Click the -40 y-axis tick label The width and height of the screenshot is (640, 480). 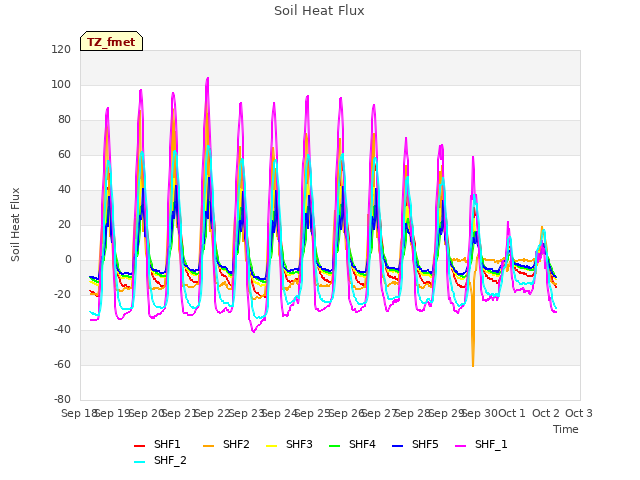(62, 329)
